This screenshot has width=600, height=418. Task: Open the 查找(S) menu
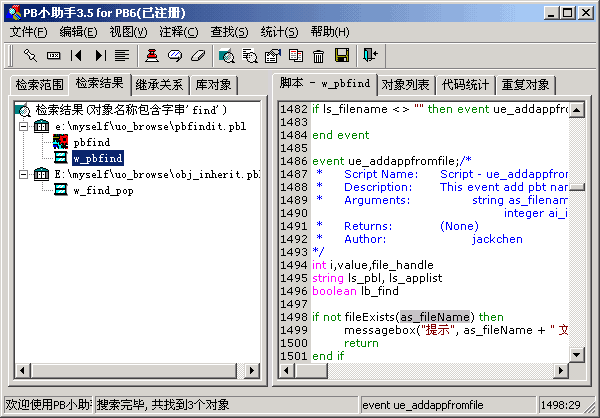tap(228, 31)
